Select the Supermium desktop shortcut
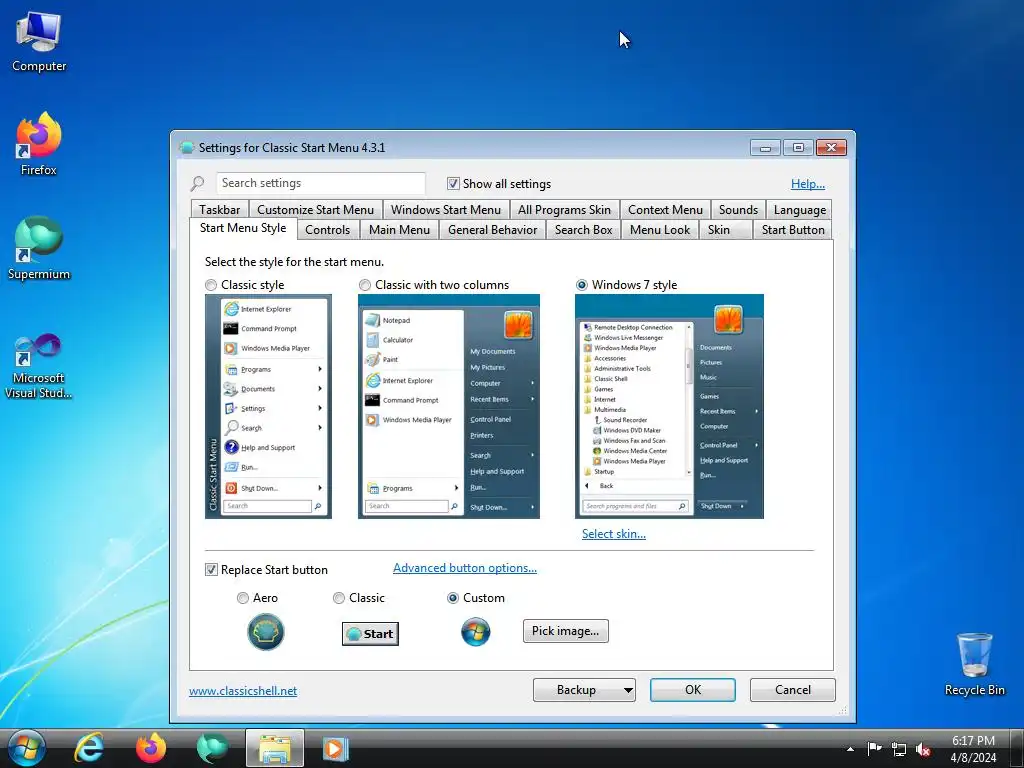The height and width of the screenshot is (768, 1024). 39,248
